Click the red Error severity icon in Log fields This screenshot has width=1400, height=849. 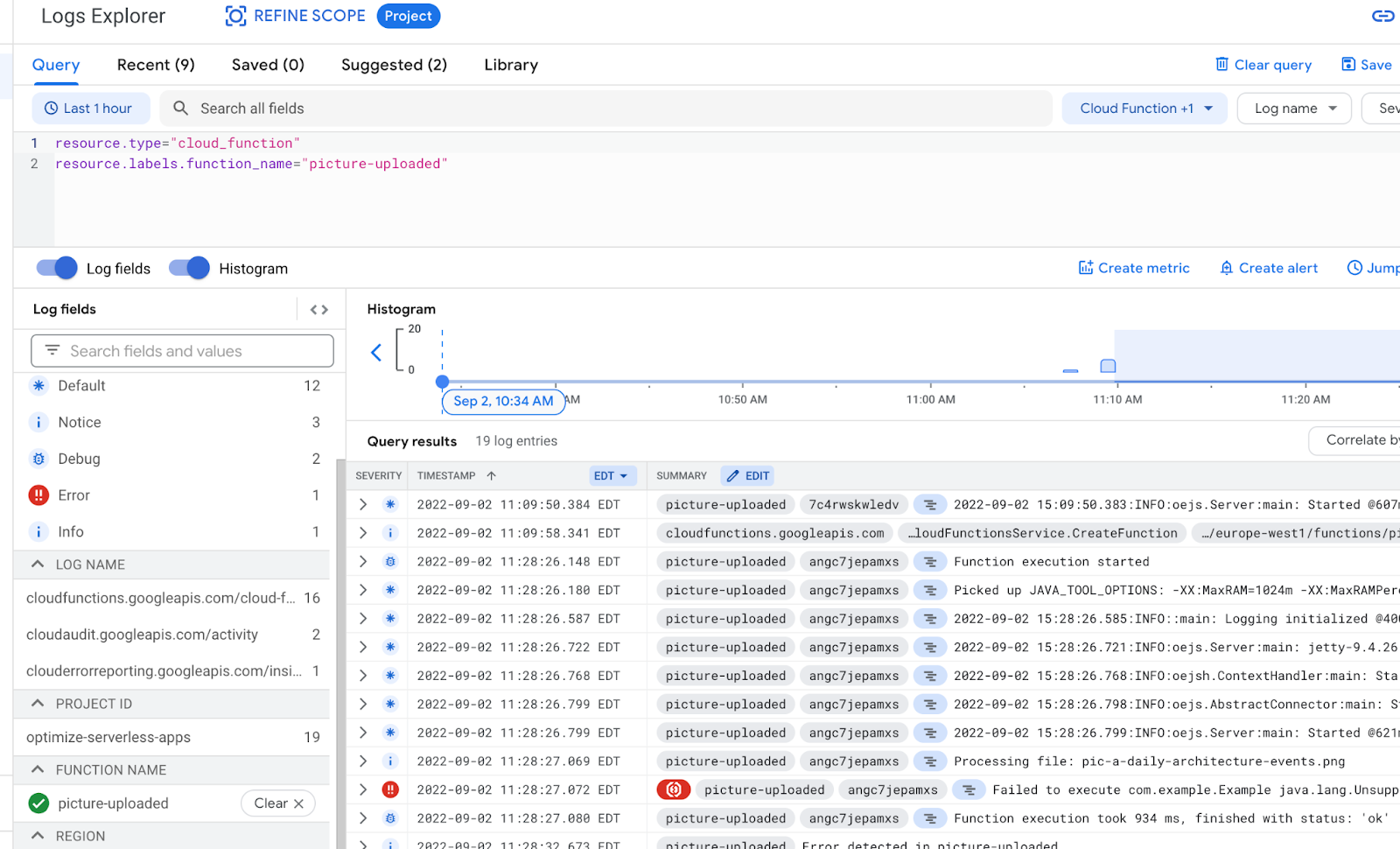click(38, 495)
